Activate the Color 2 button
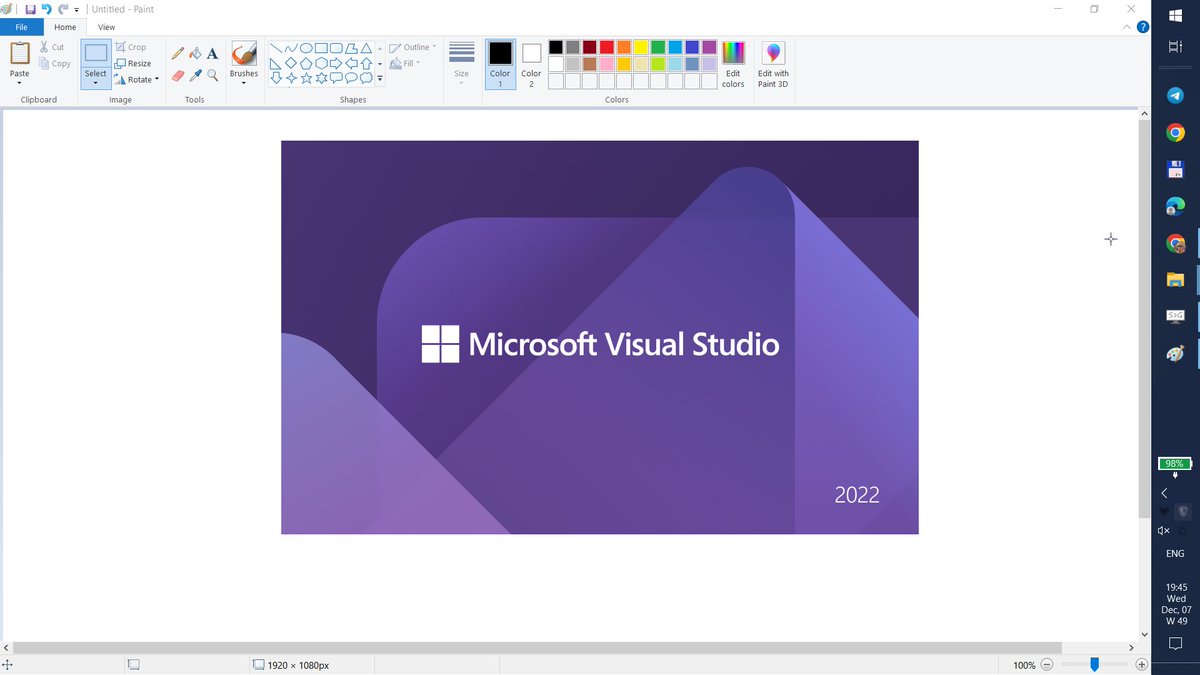 coord(531,65)
